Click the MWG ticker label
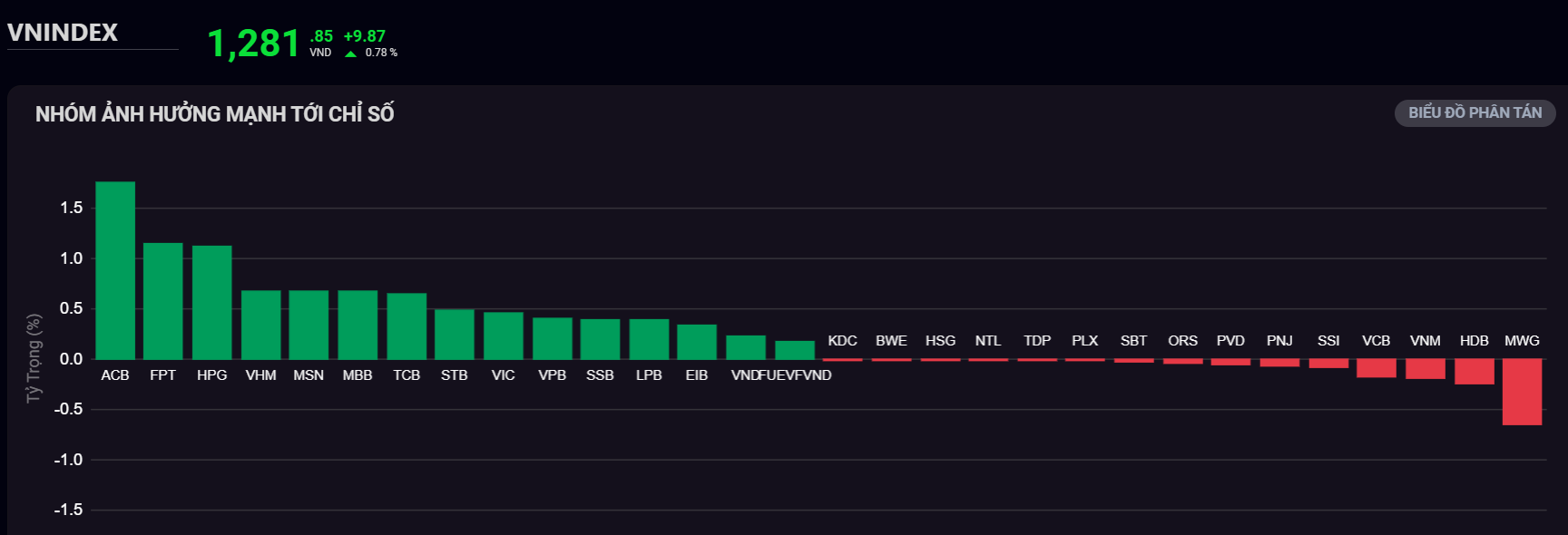Image resolution: width=1568 pixels, height=535 pixels. point(1522,341)
